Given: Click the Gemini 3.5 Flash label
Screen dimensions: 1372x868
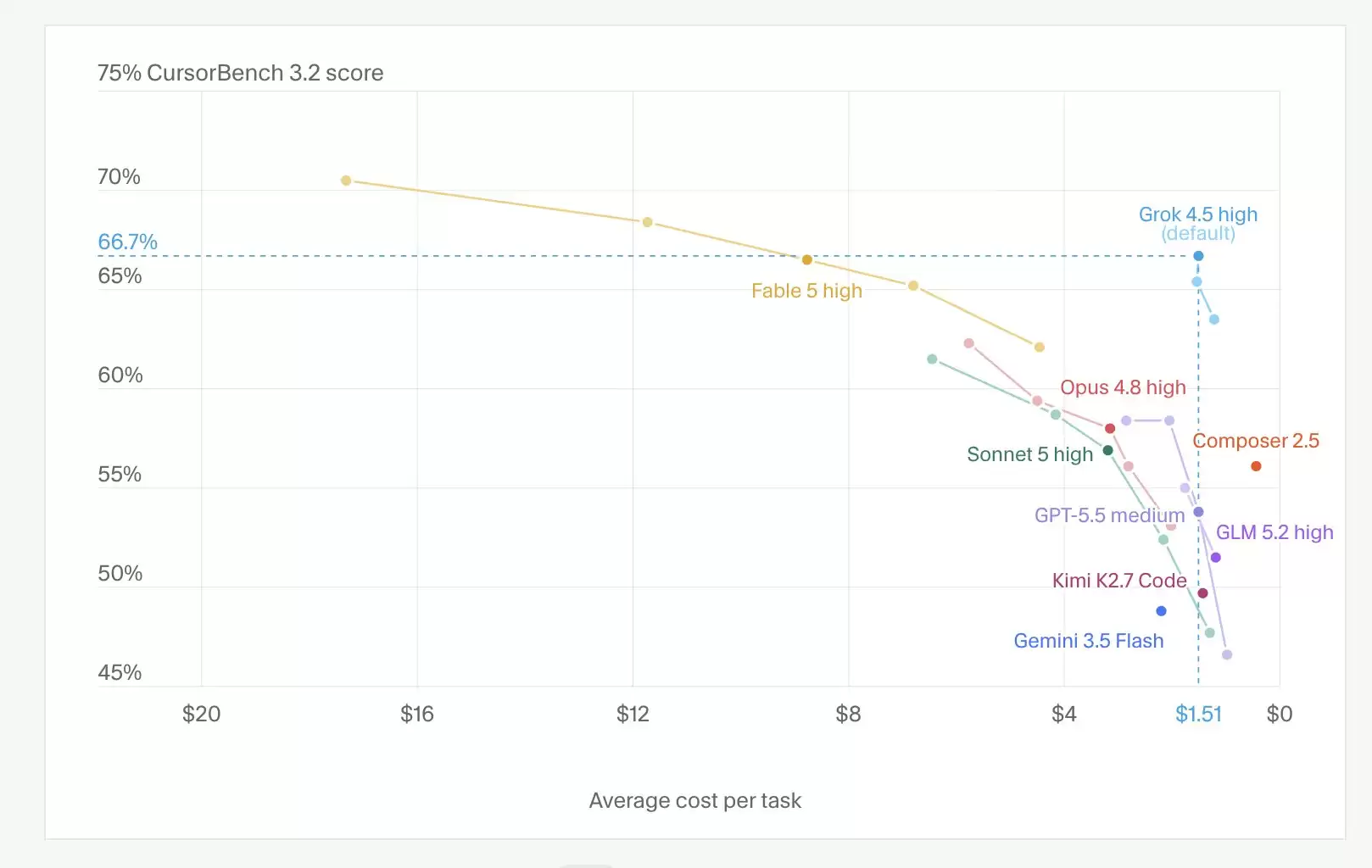Looking at the screenshot, I should 1089,641.
